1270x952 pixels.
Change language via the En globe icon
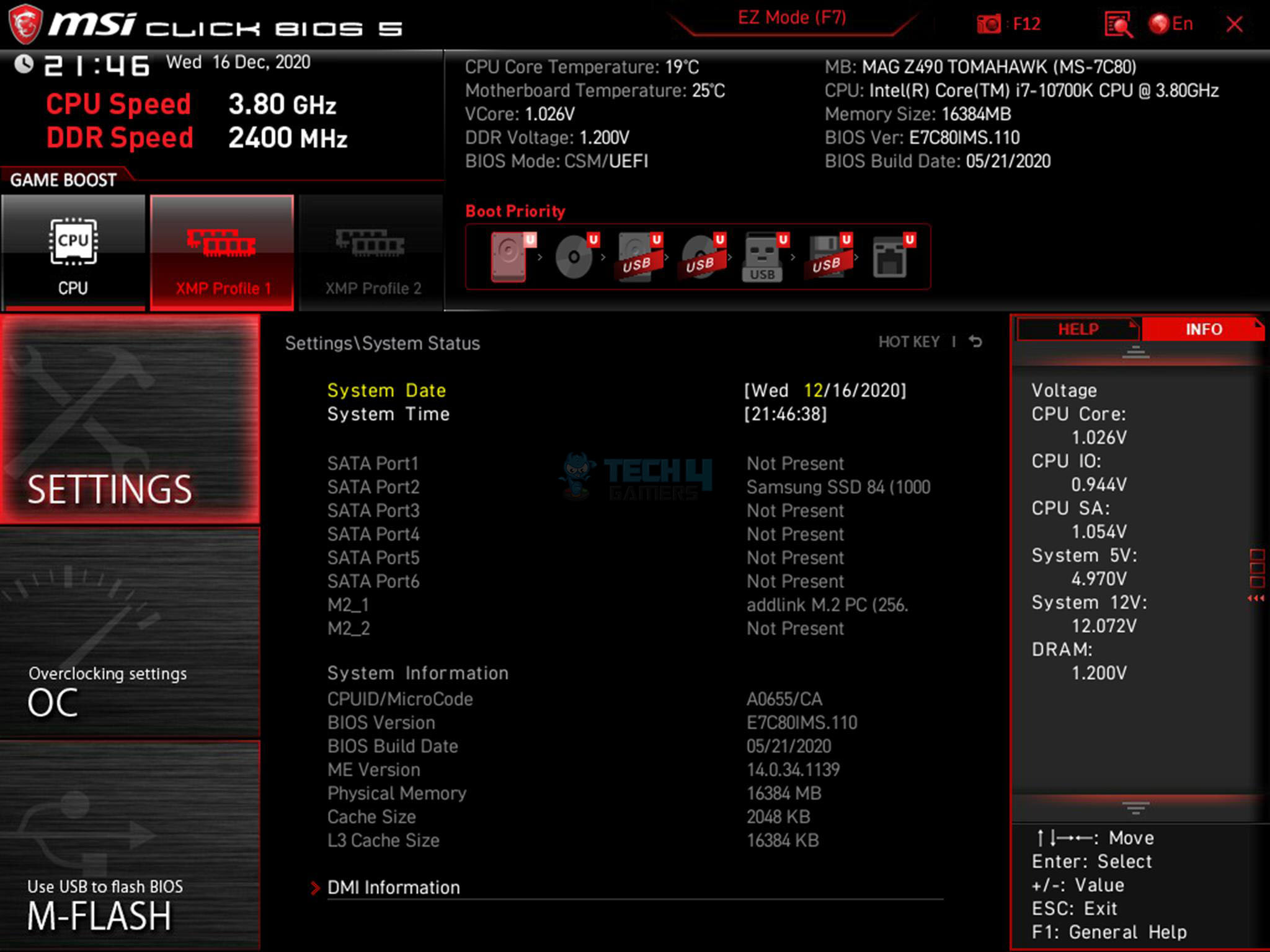click(x=1171, y=24)
